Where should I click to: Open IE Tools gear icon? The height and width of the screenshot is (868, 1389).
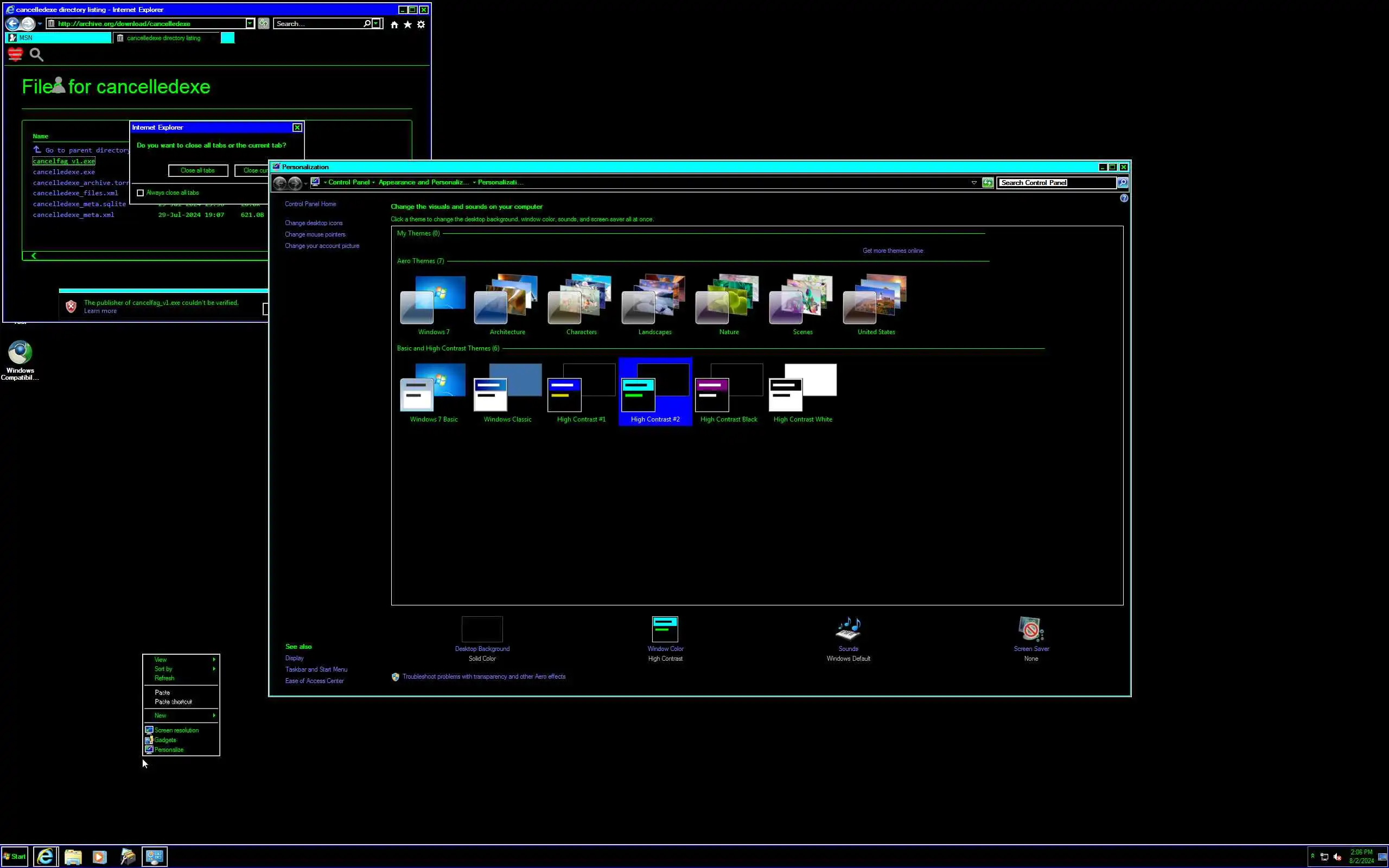point(420,24)
